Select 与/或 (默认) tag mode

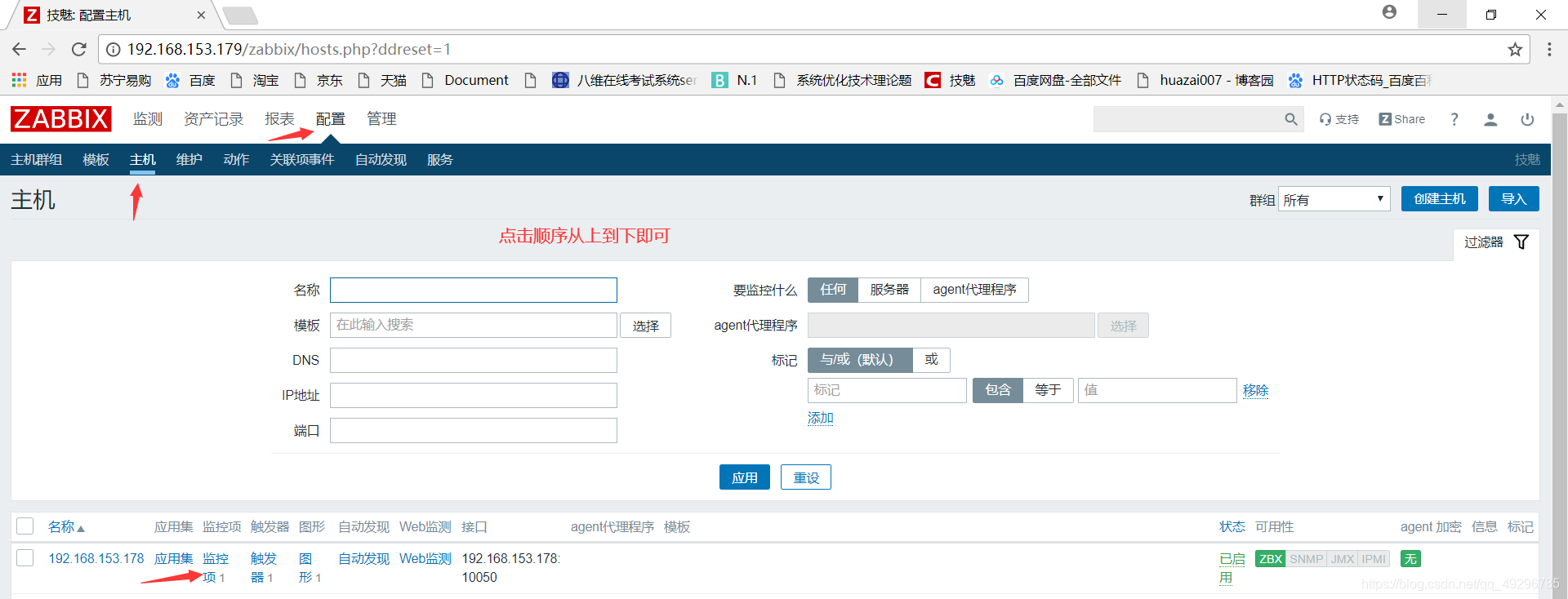[x=860, y=360]
